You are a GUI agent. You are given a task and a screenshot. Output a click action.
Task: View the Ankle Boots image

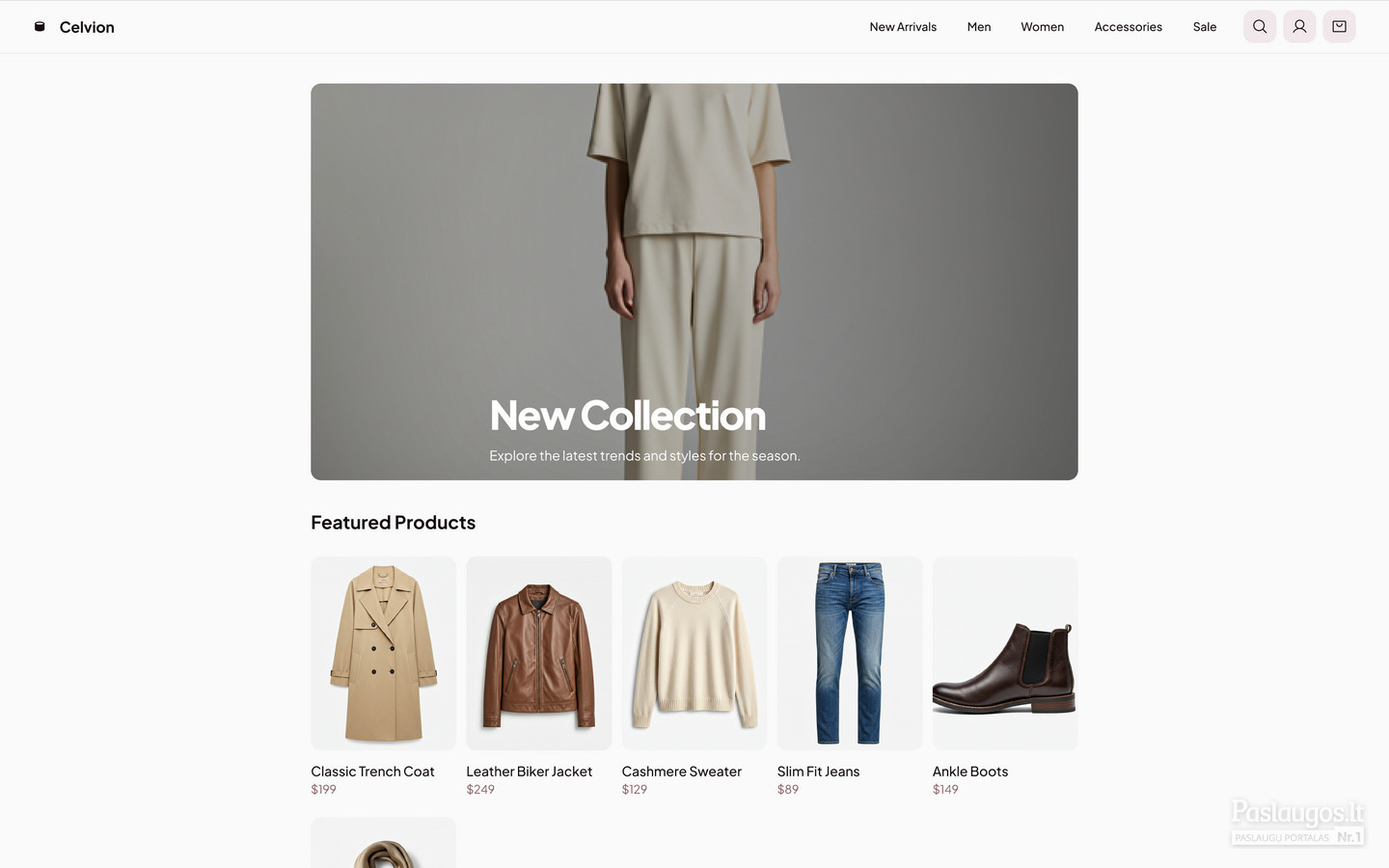pyautogui.click(x=1005, y=653)
